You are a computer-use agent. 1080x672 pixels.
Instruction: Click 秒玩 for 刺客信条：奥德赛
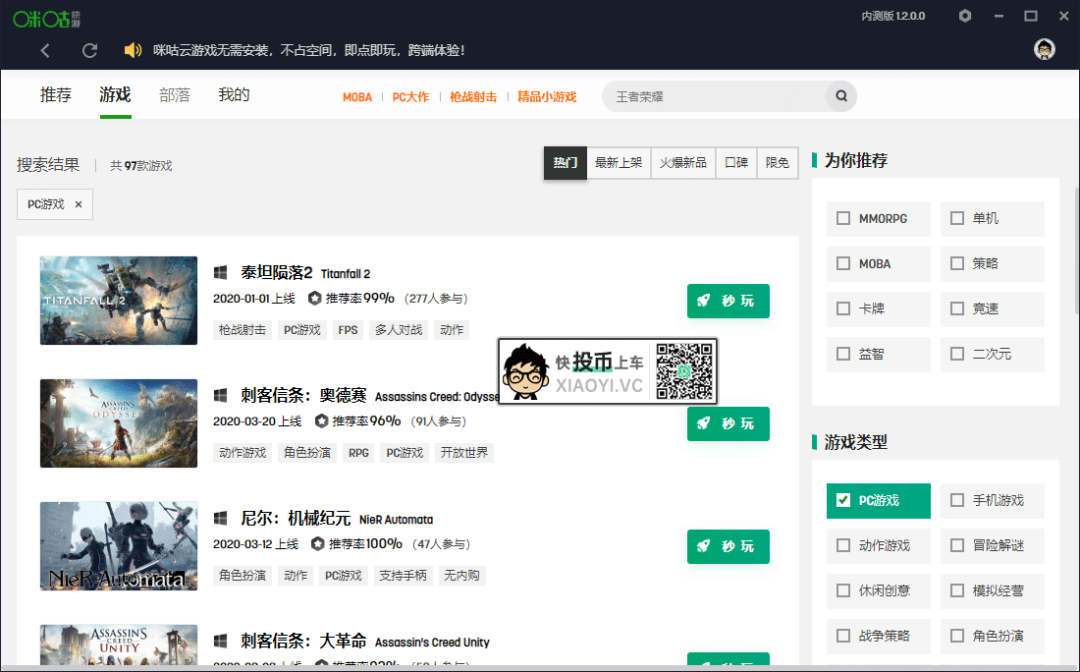pos(728,423)
